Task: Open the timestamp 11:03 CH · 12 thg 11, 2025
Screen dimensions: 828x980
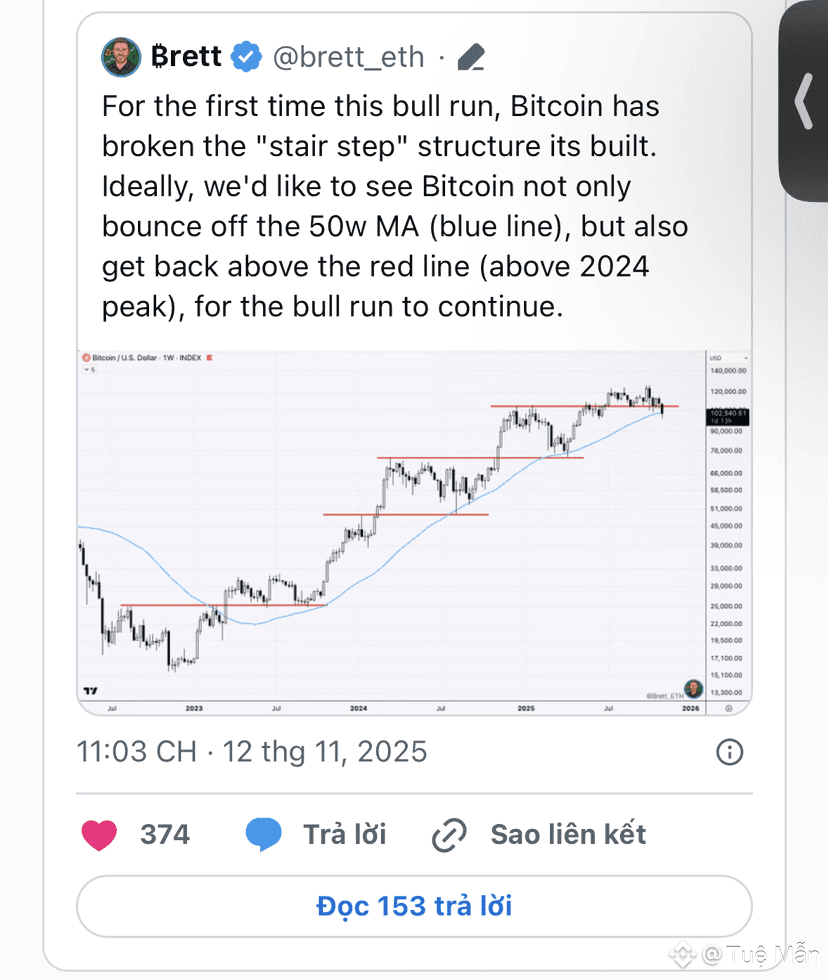Action: [x=252, y=752]
